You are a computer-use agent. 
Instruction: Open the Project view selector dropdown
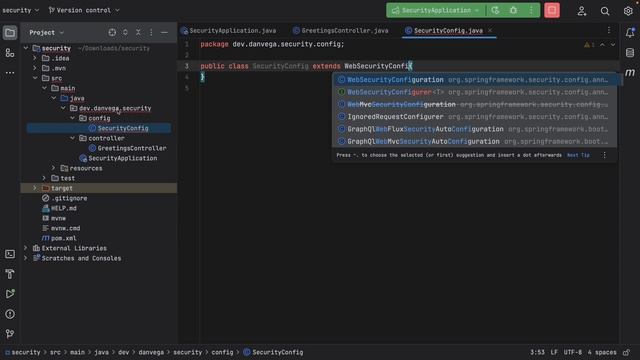47,32
